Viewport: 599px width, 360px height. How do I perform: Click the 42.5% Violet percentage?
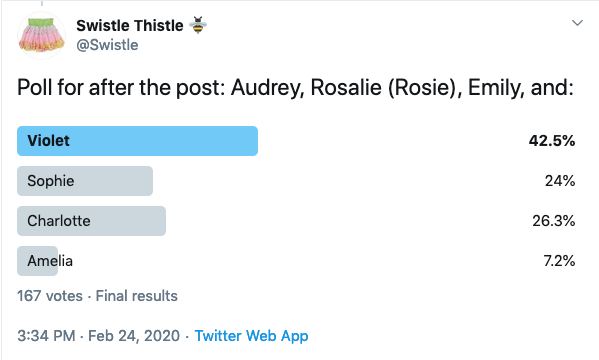[x=552, y=141]
